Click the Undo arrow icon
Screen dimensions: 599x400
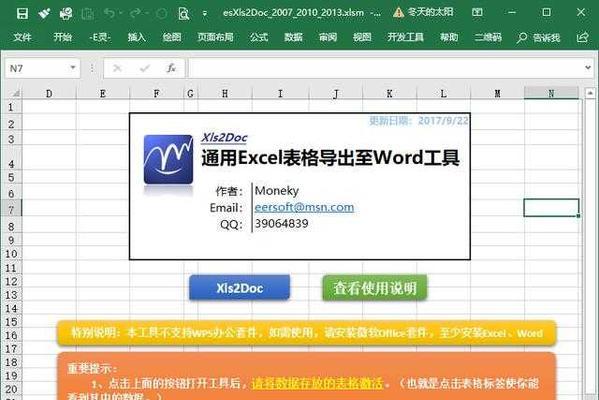(x=109, y=13)
